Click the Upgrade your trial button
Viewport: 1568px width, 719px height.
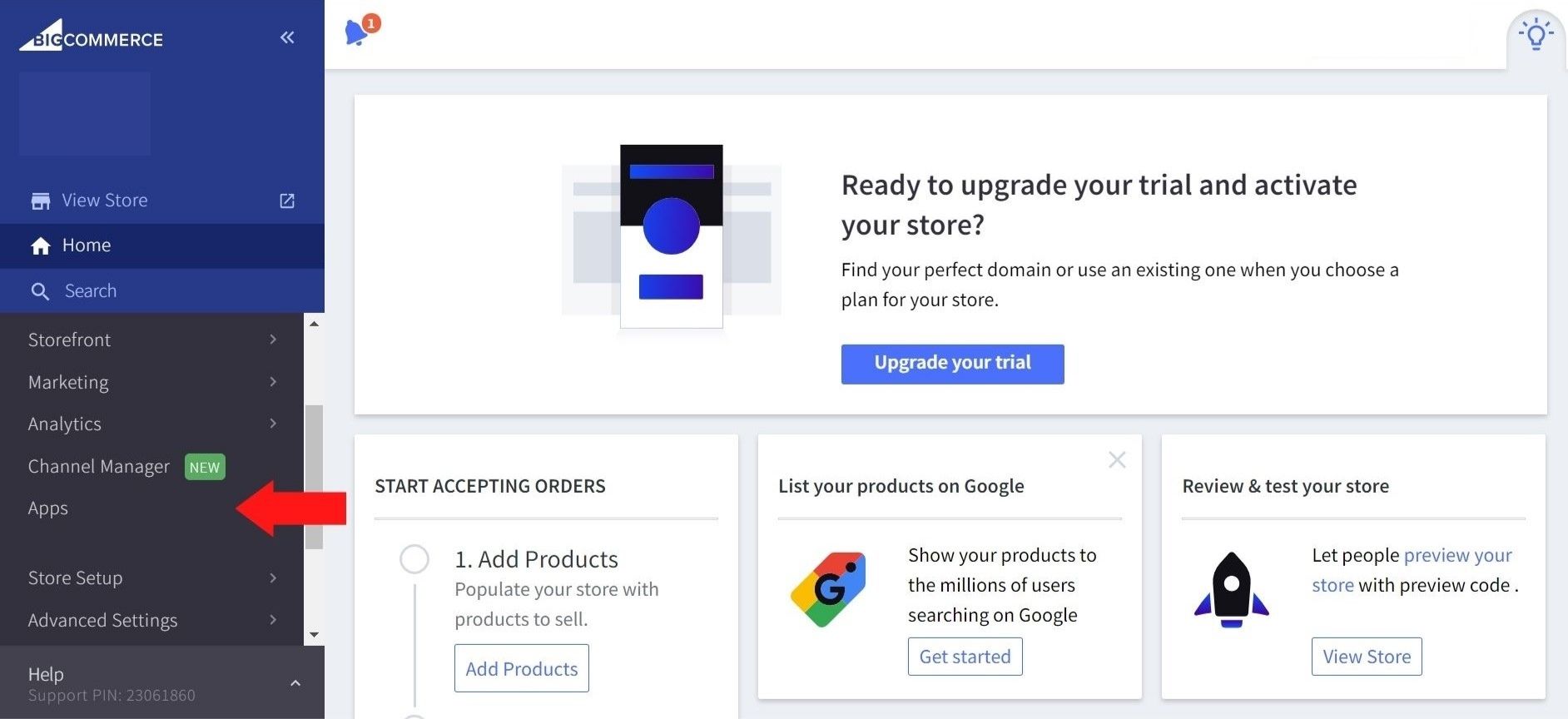952,364
